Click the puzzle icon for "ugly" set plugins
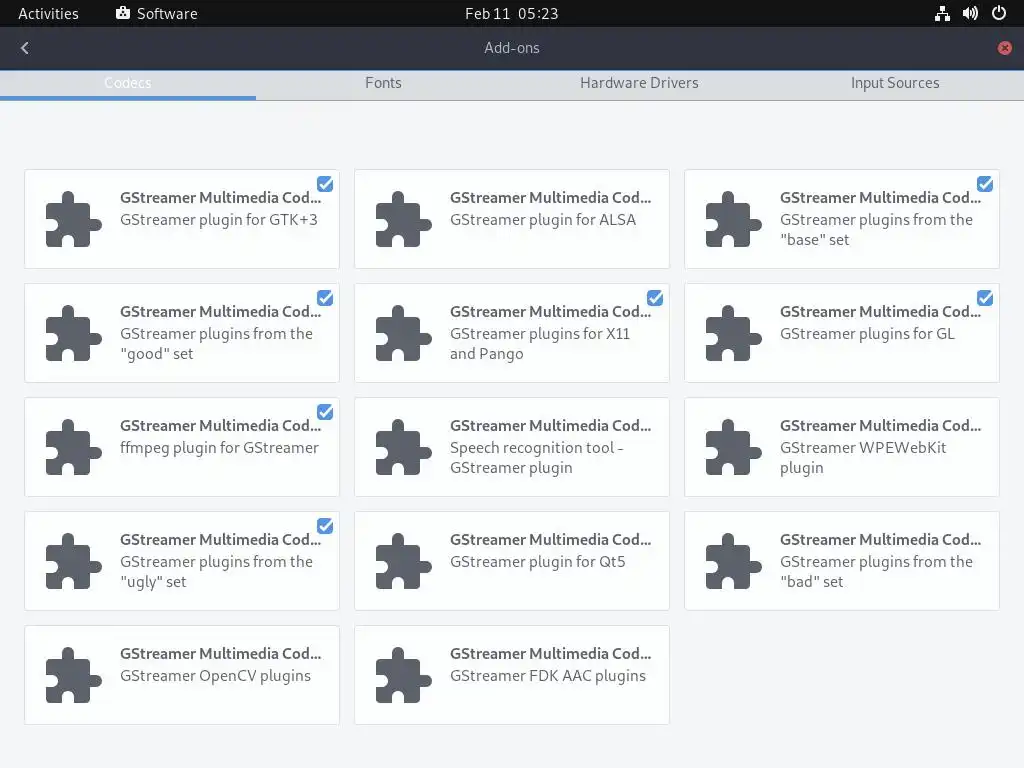 pyautogui.click(x=73, y=561)
